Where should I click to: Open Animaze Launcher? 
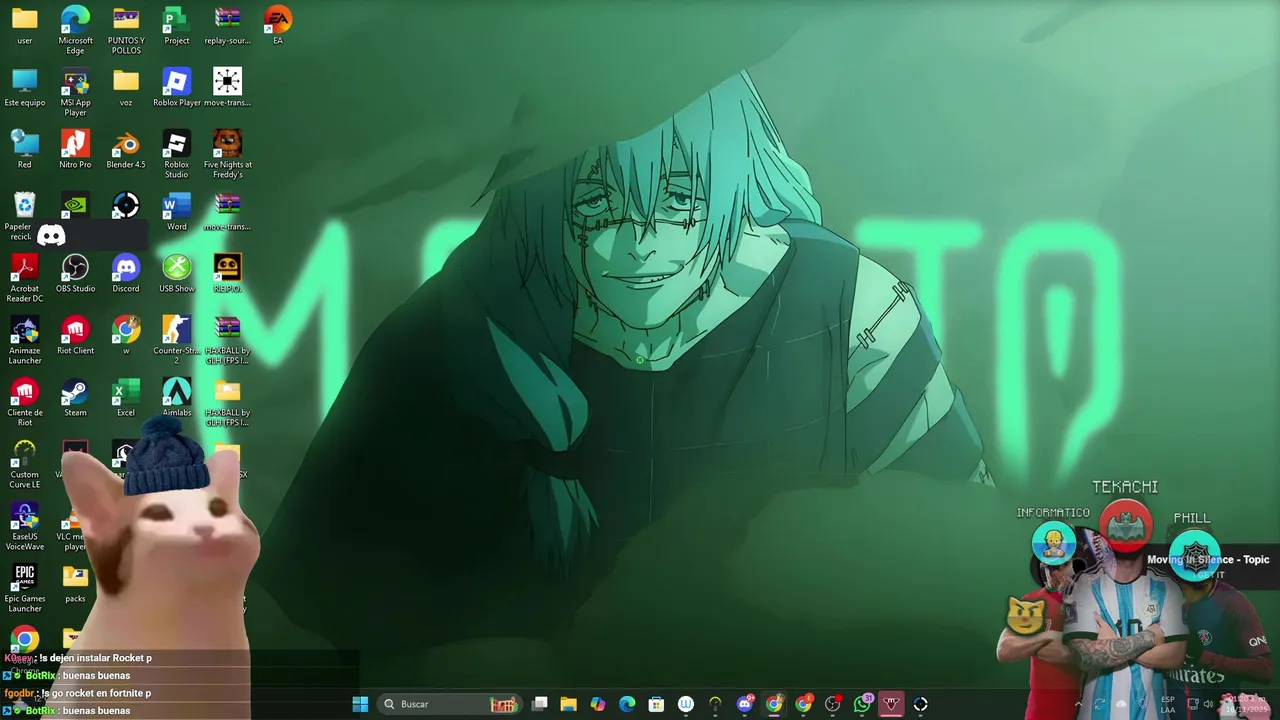coord(24,339)
